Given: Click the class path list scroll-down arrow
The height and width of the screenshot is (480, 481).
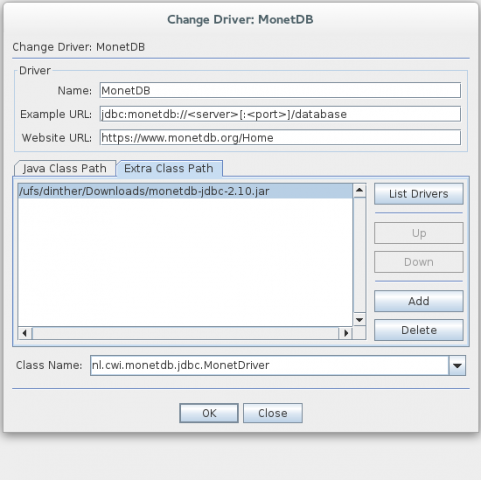Looking at the screenshot, I should pos(359,320).
